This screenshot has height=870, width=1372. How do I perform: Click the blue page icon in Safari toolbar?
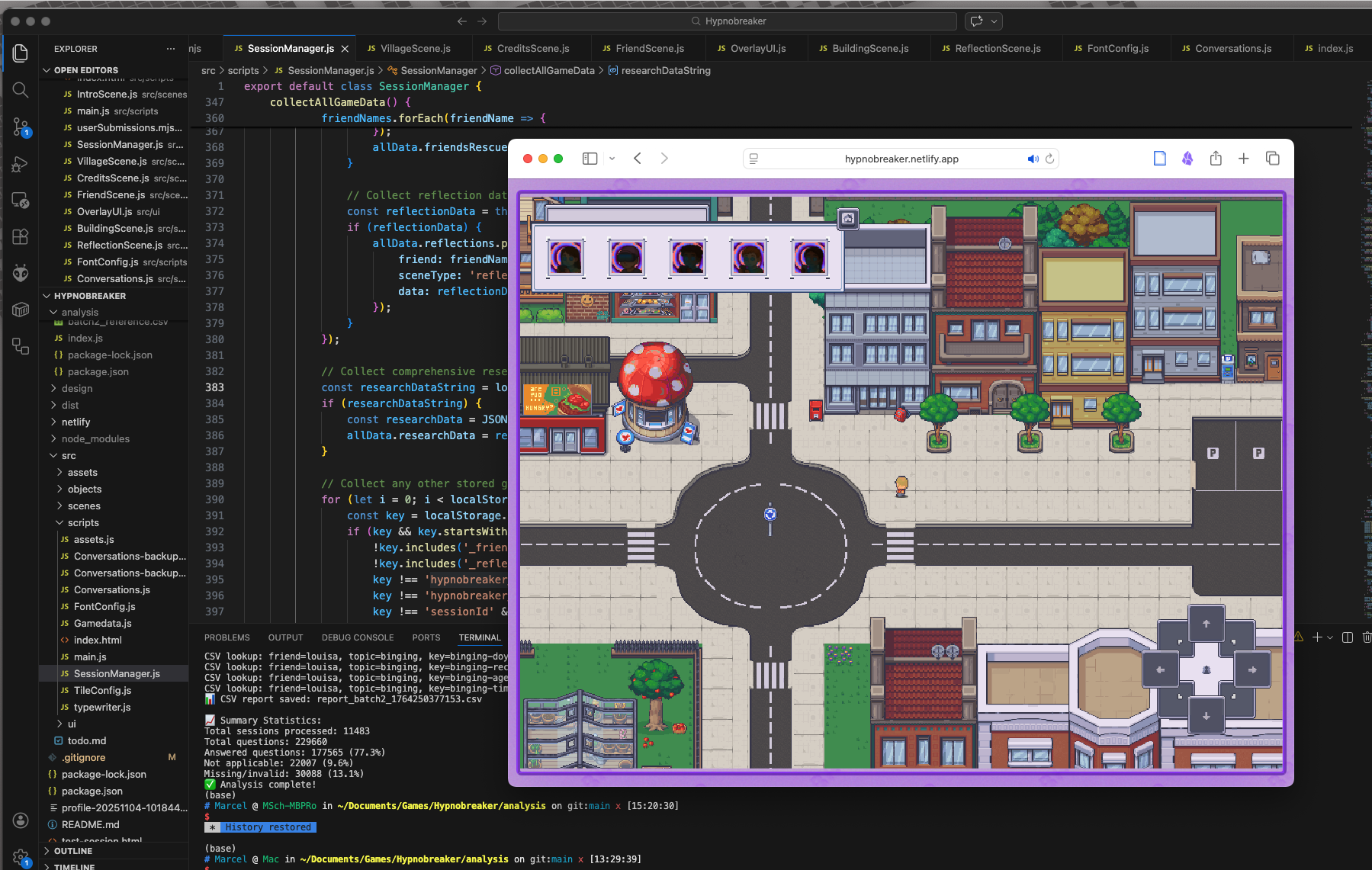(1160, 159)
